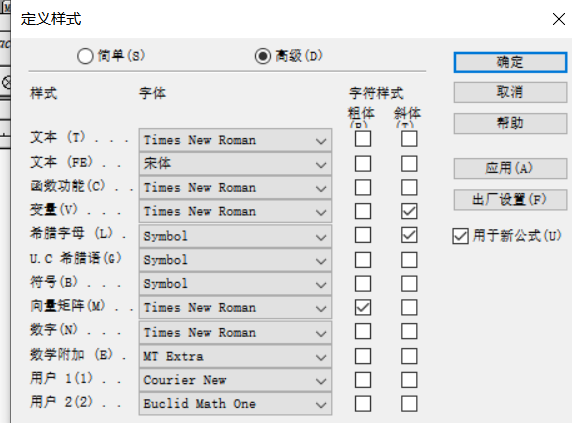Close the 定义样式 dialog
This screenshot has width=572, height=423.
[559, 19]
